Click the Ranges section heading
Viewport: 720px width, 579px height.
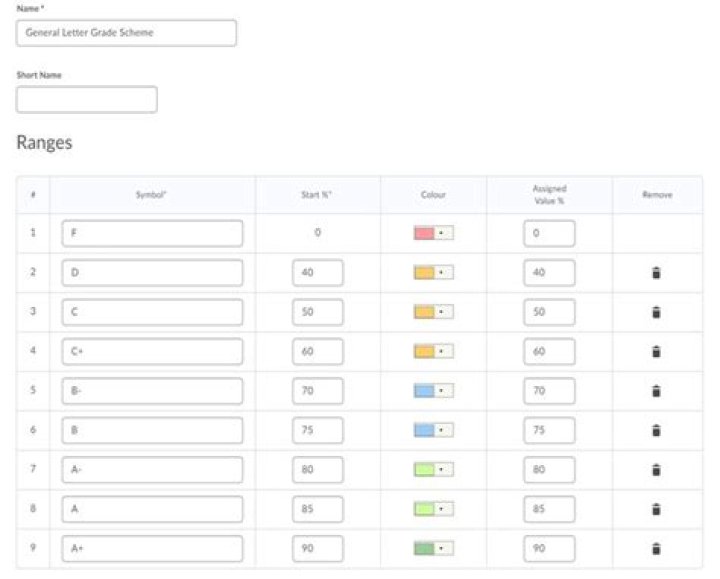click(45, 143)
